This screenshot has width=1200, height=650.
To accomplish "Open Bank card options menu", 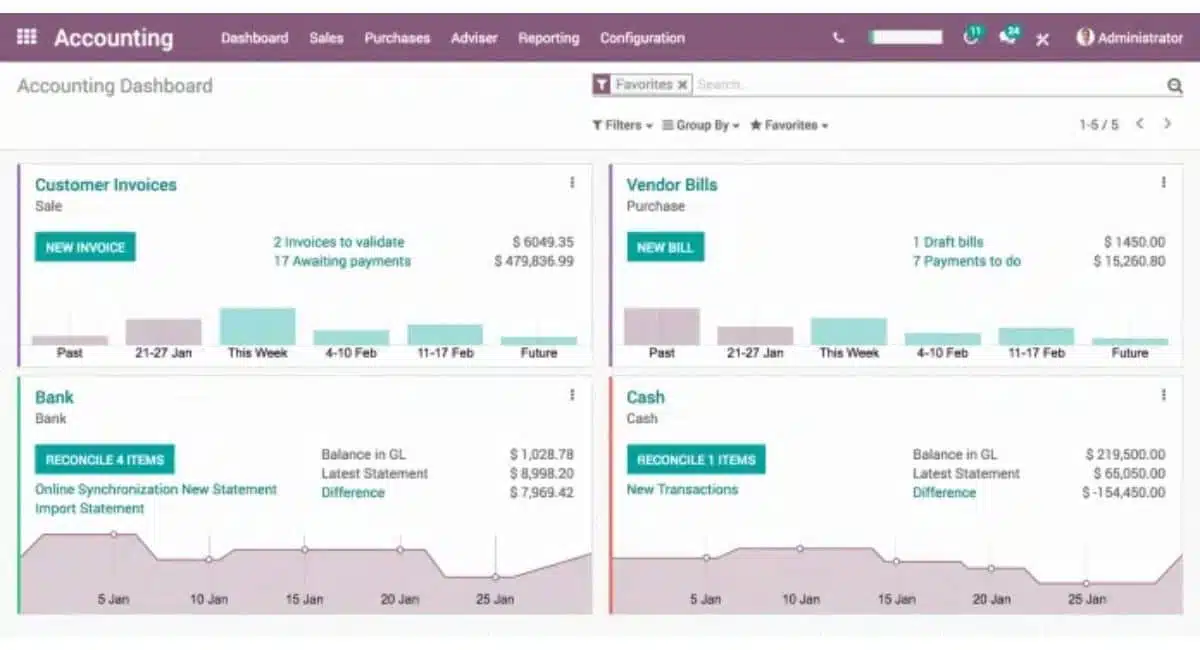I will (x=572, y=395).
